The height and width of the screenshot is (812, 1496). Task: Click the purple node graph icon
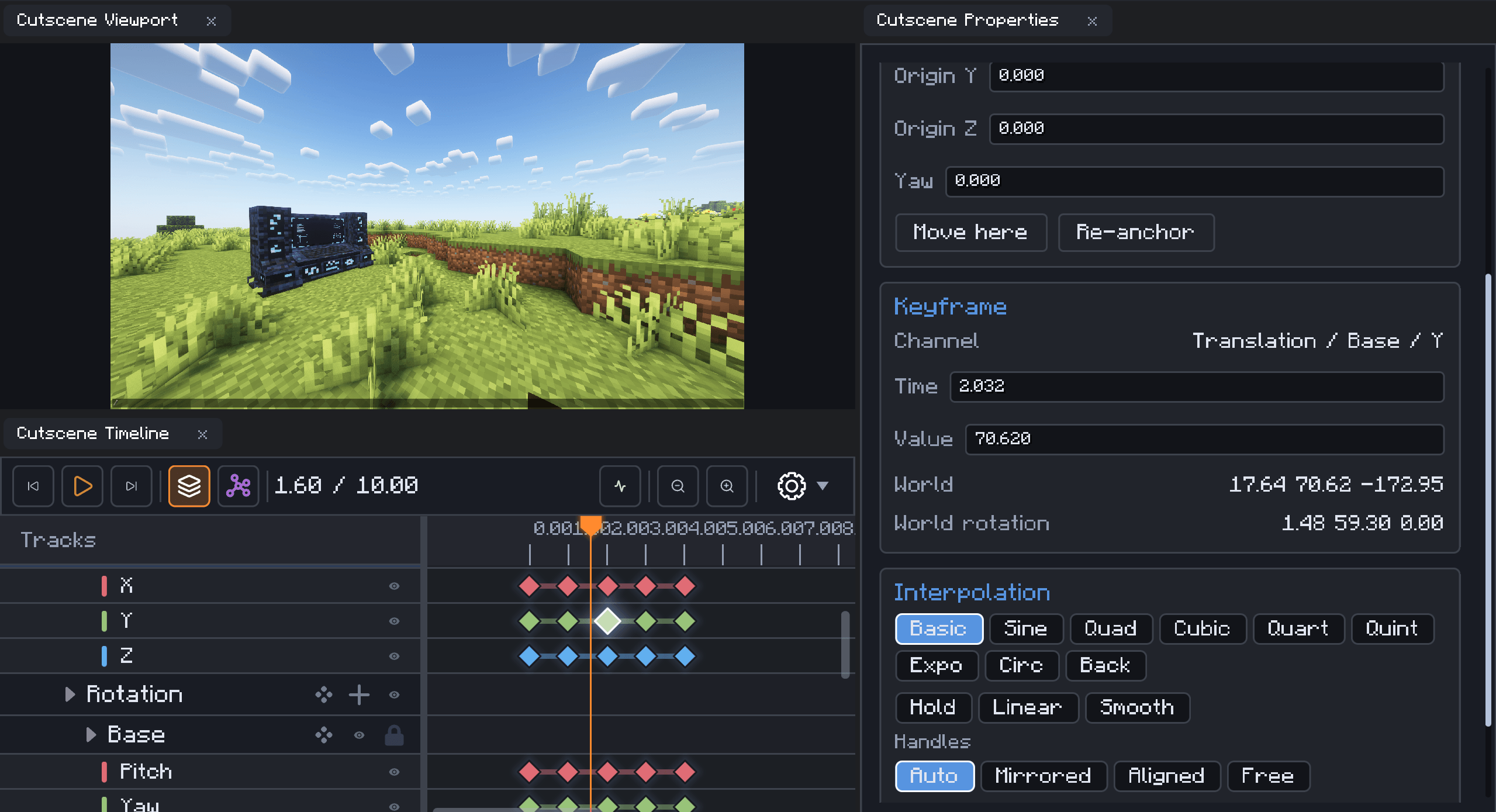click(239, 486)
